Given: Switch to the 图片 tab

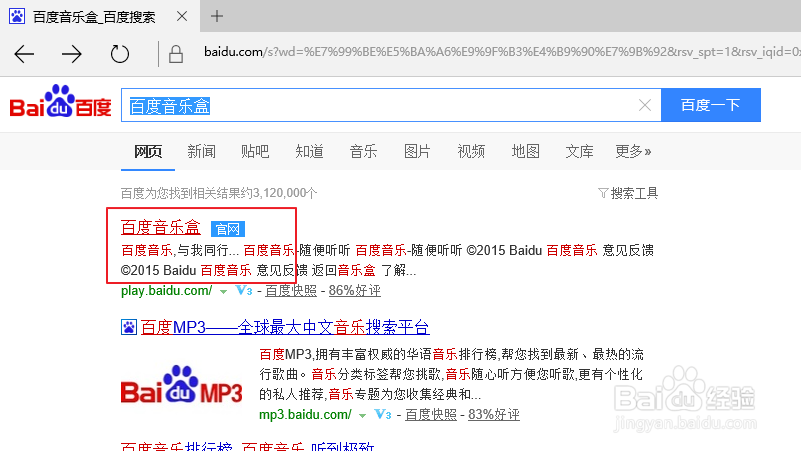Looking at the screenshot, I should tap(417, 151).
